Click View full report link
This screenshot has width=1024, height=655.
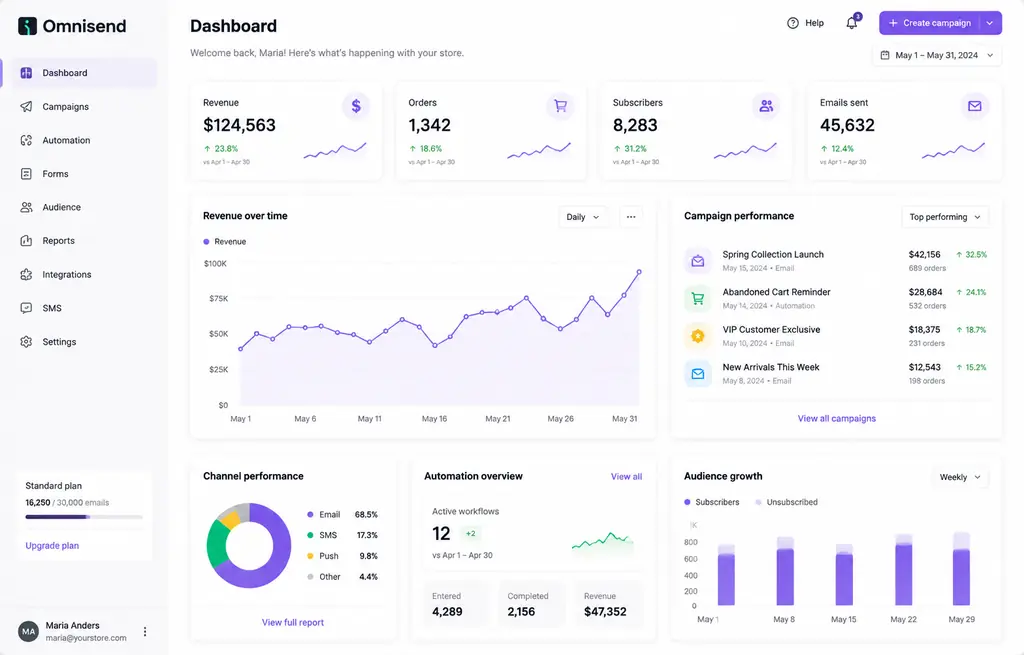point(293,622)
